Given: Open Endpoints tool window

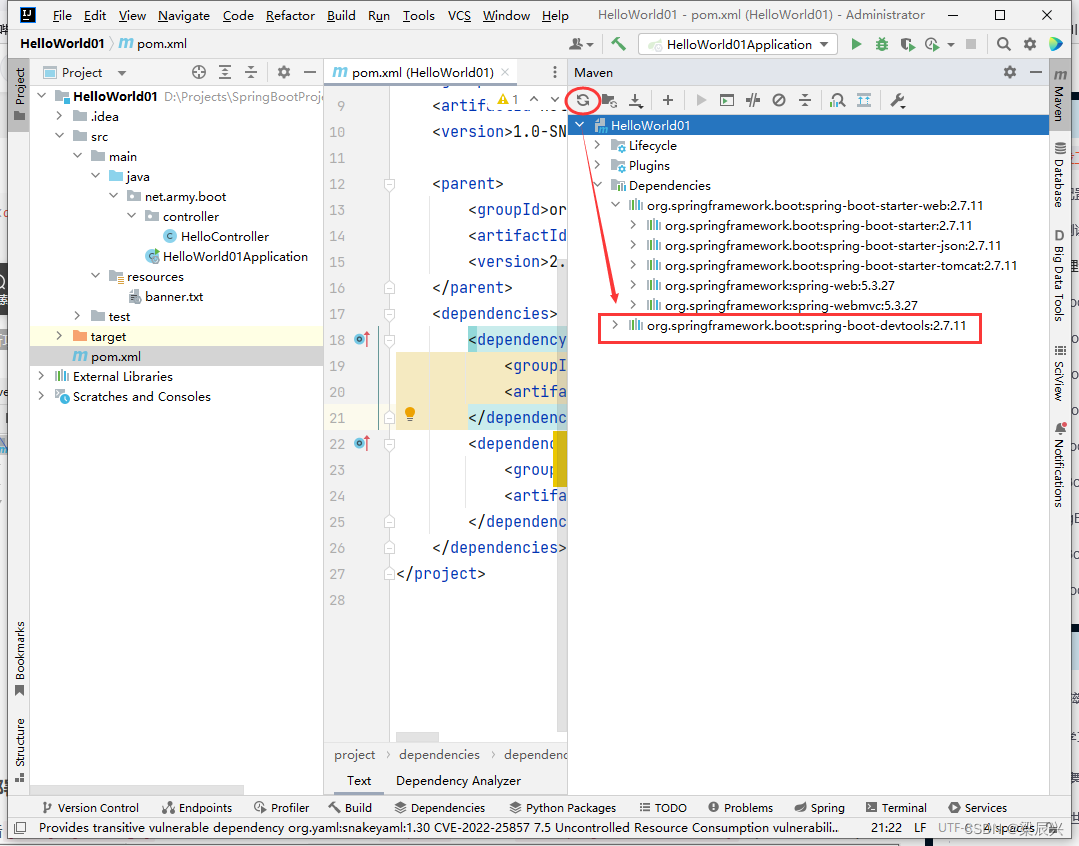Looking at the screenshot, I should pyautogui.click(x=197, y=807).
